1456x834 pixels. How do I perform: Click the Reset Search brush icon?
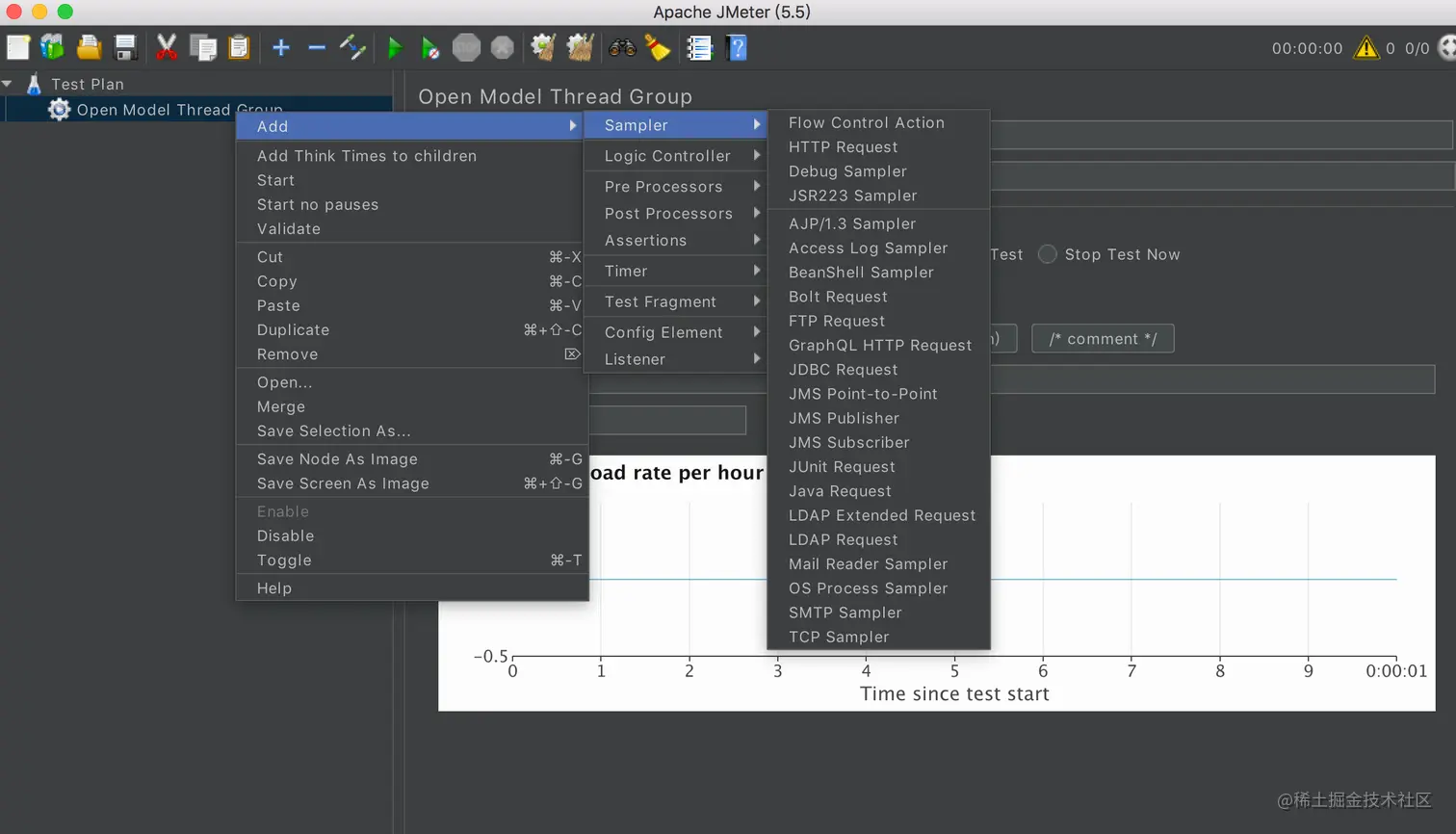coord(659,47)
